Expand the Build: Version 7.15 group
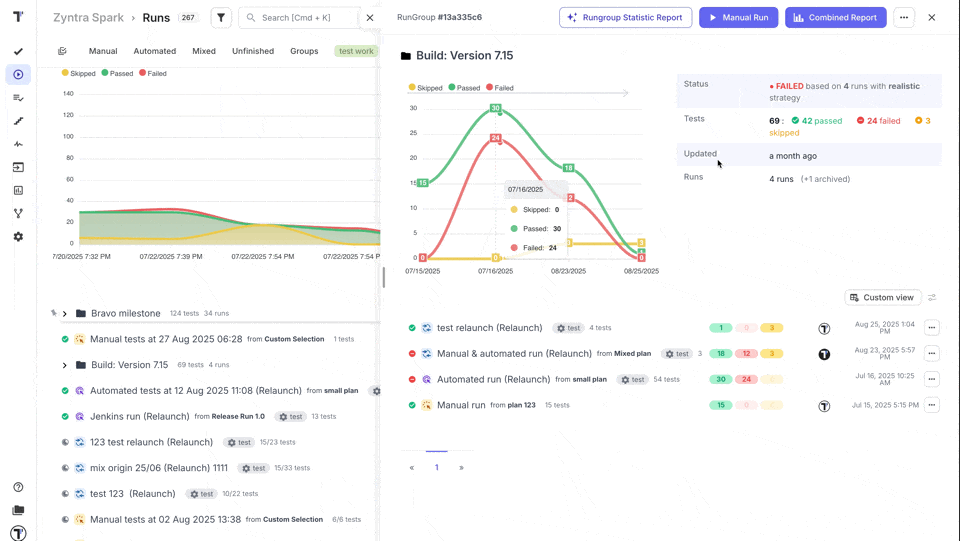This screenshot has height=541, width=960. click(65, 365)
